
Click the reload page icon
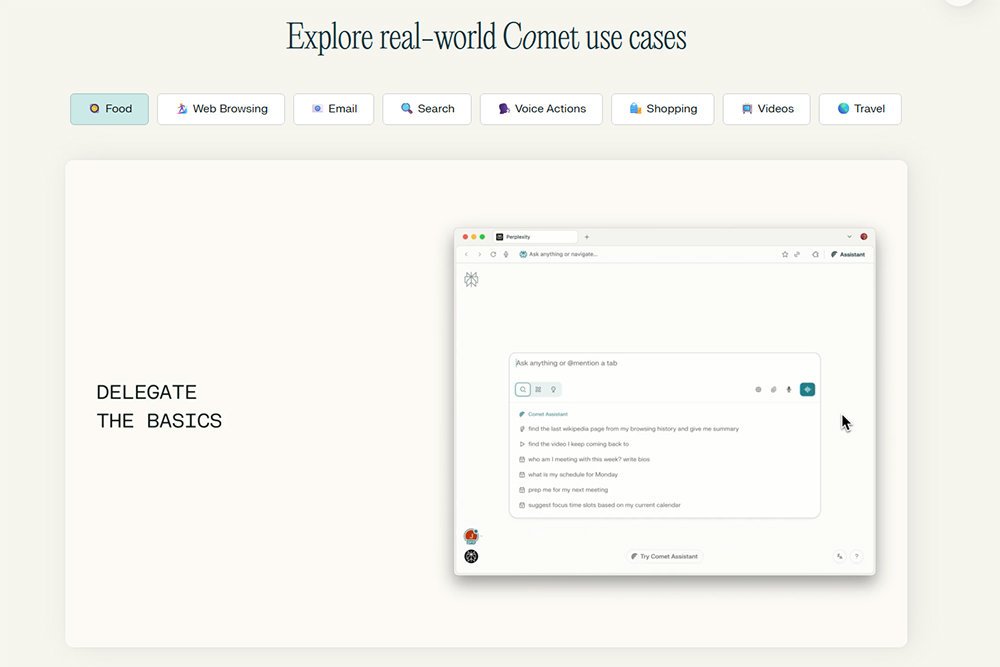pyautogui.click(x=493, y=254)
